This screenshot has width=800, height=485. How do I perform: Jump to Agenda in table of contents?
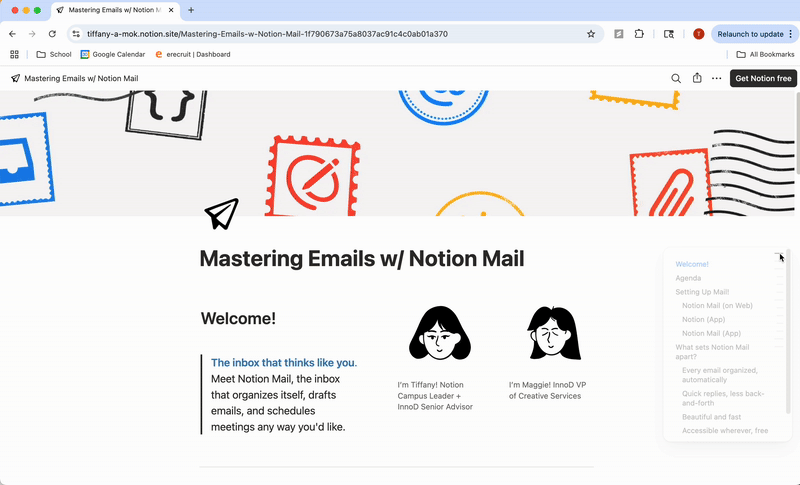coord(688,278)
